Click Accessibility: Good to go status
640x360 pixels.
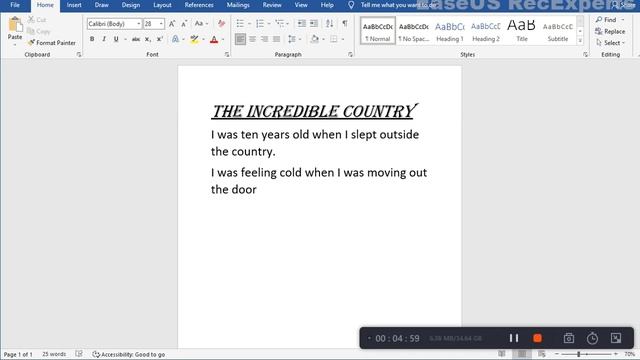point(129,354)
